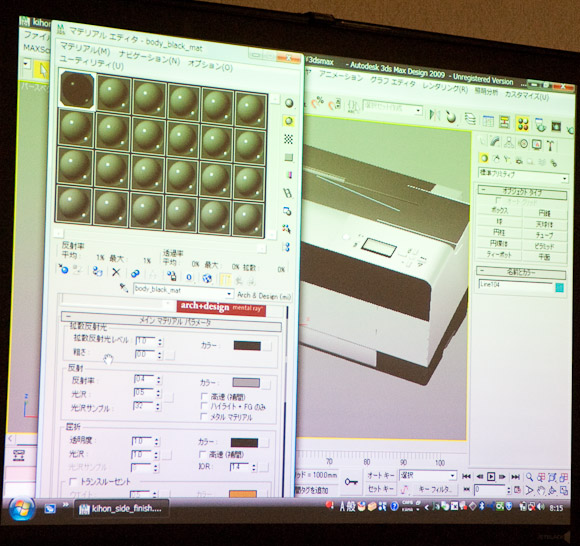This screenshot has height=546, width=580.
Task: Click the チューブ primitive button
Action: pyautogui.click(x=544, y=235)
